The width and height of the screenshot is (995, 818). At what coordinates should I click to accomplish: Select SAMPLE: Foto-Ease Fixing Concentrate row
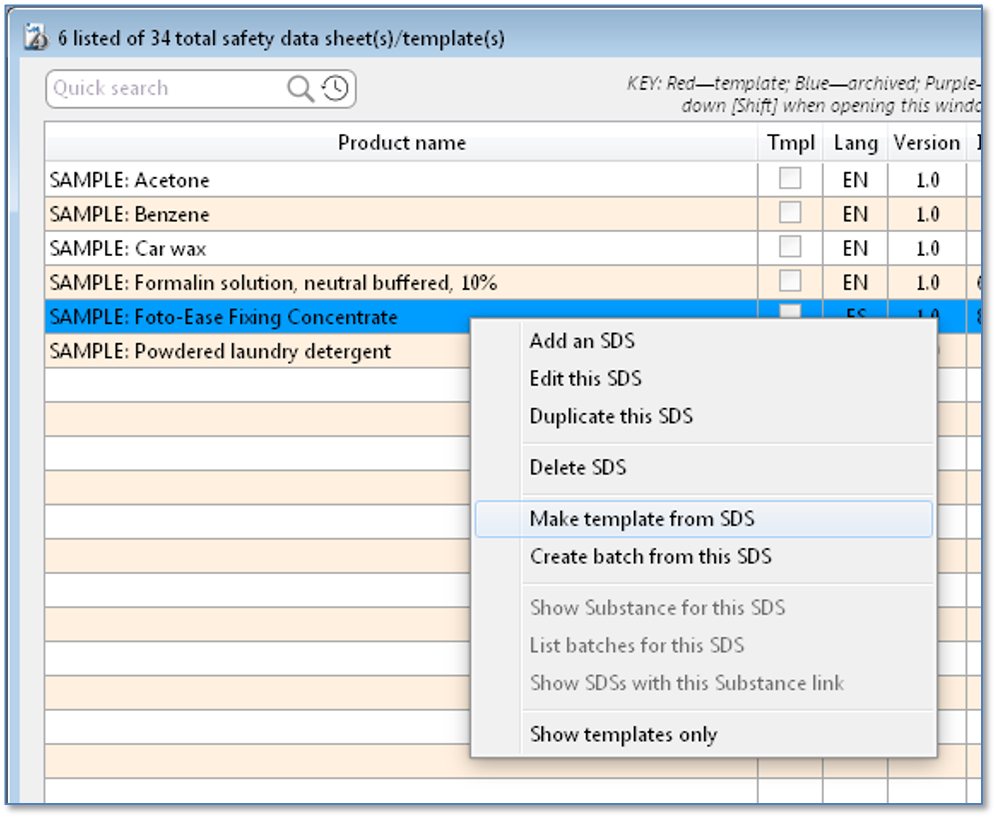point(513,316)
